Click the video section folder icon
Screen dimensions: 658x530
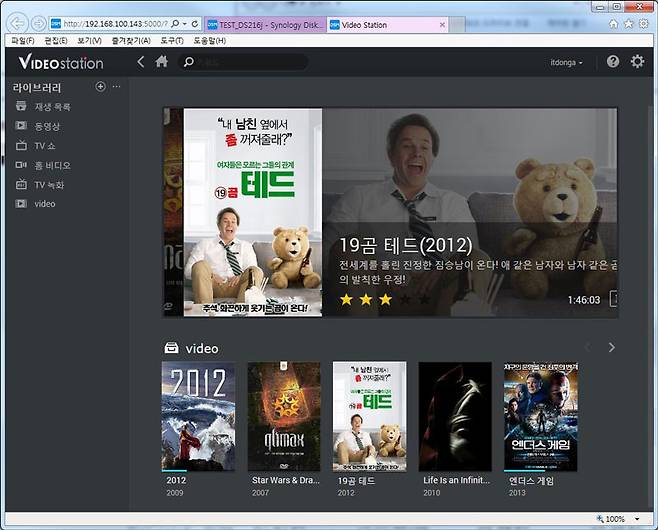pyautogui.click(x=171, y=348)
